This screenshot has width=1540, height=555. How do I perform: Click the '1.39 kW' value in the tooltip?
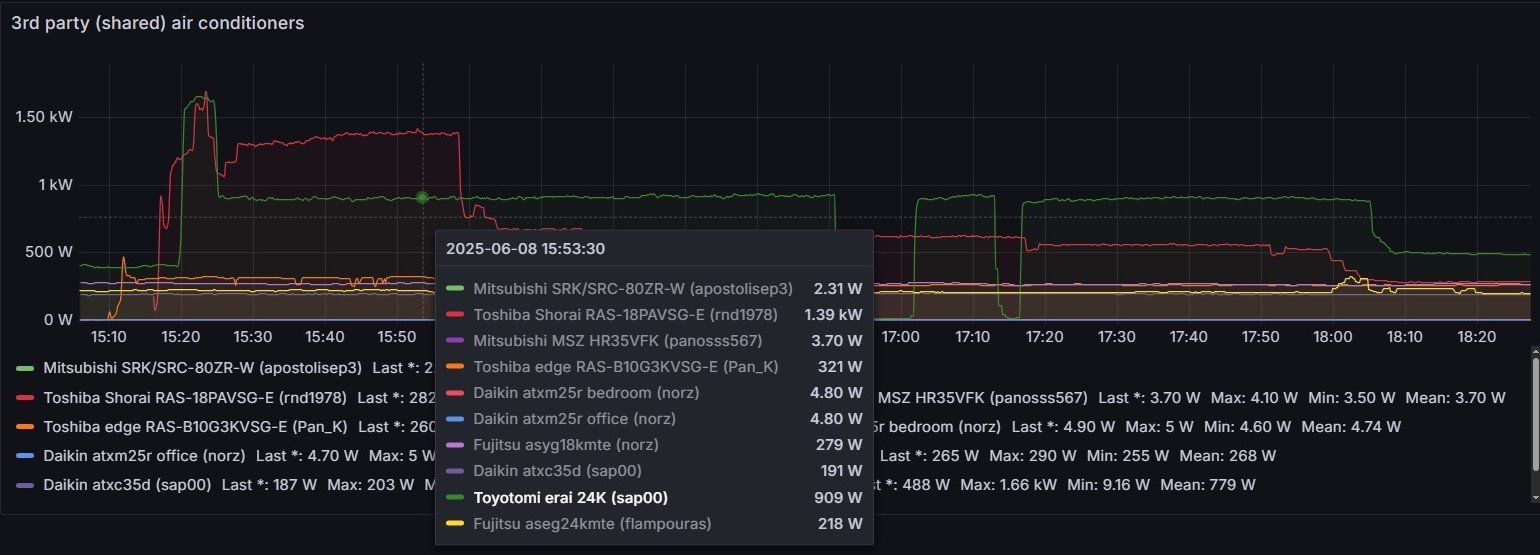833,314
